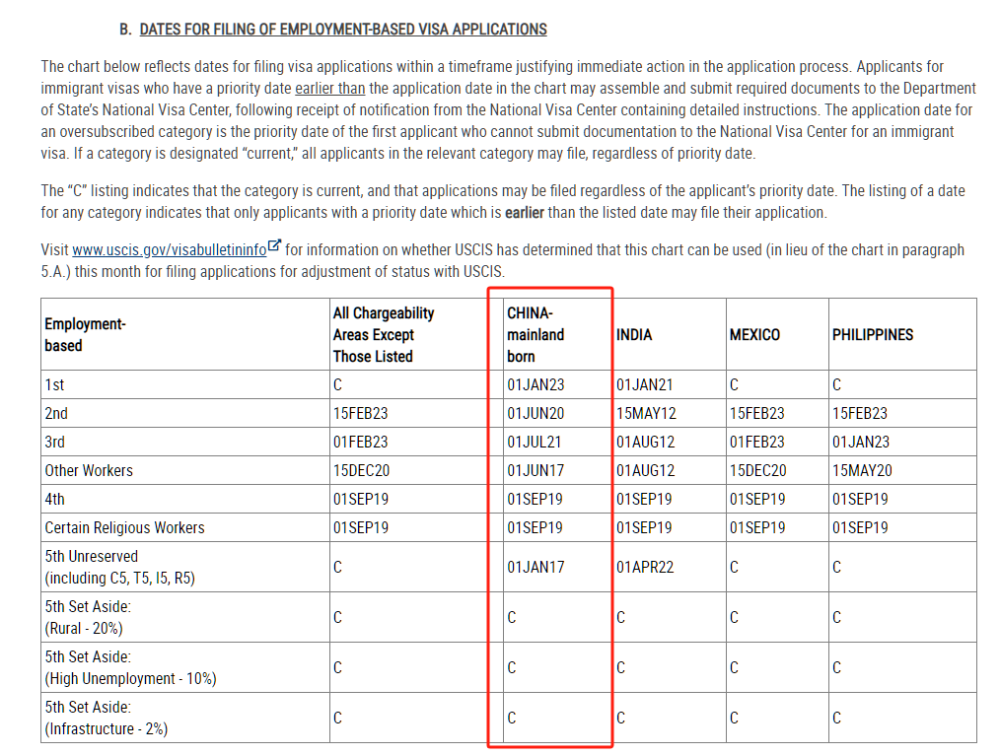Image resolution: width=1000 pixels, height=755 pixels.
Task: Click the 01JAN23 date in China's 1st row
Action: [x=535, y=384]
